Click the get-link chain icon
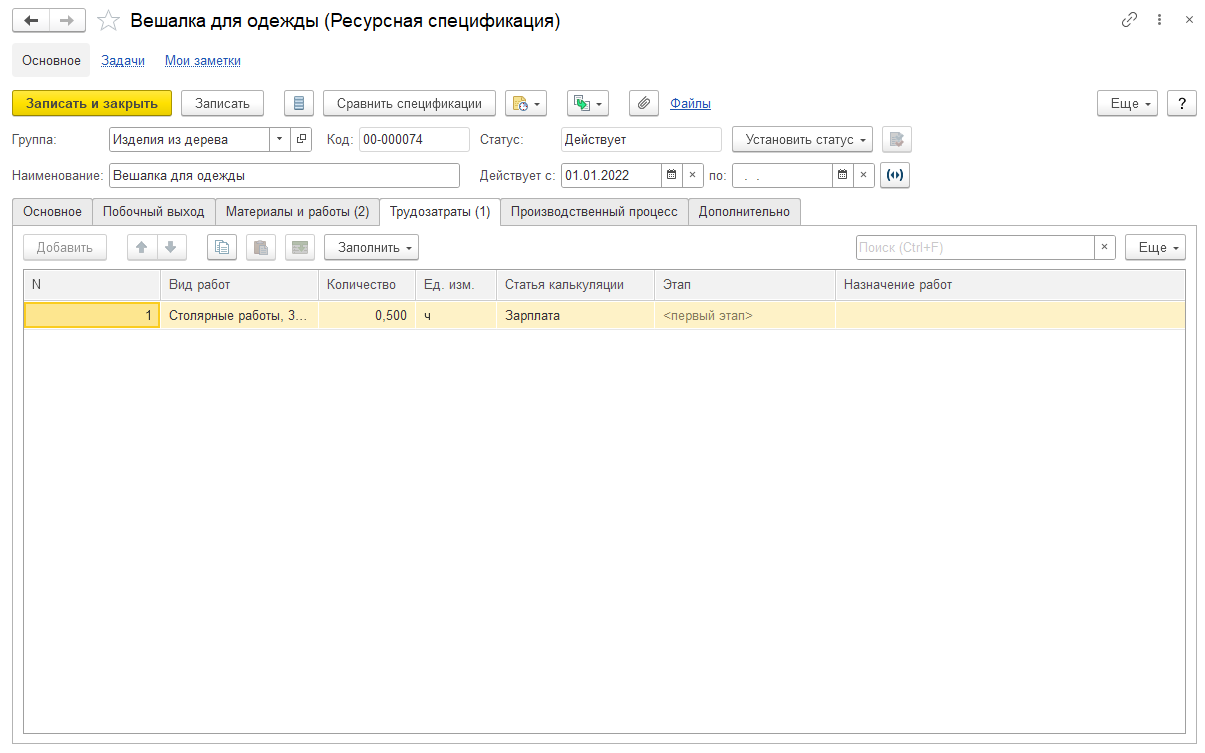This screenshot has width=1205, height=753. (1130, 20)
